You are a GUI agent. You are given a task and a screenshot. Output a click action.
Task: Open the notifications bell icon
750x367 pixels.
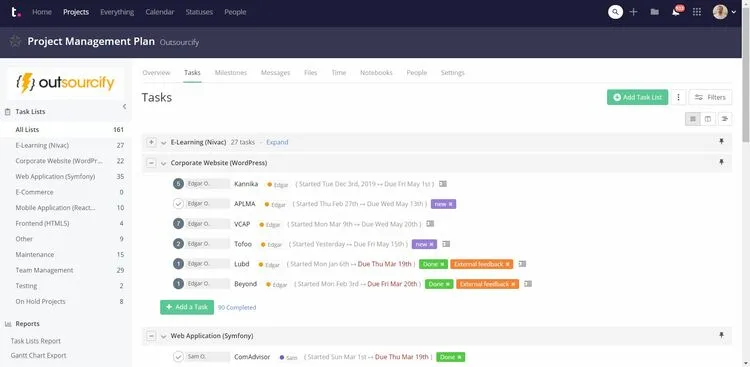tap(676, 12)
